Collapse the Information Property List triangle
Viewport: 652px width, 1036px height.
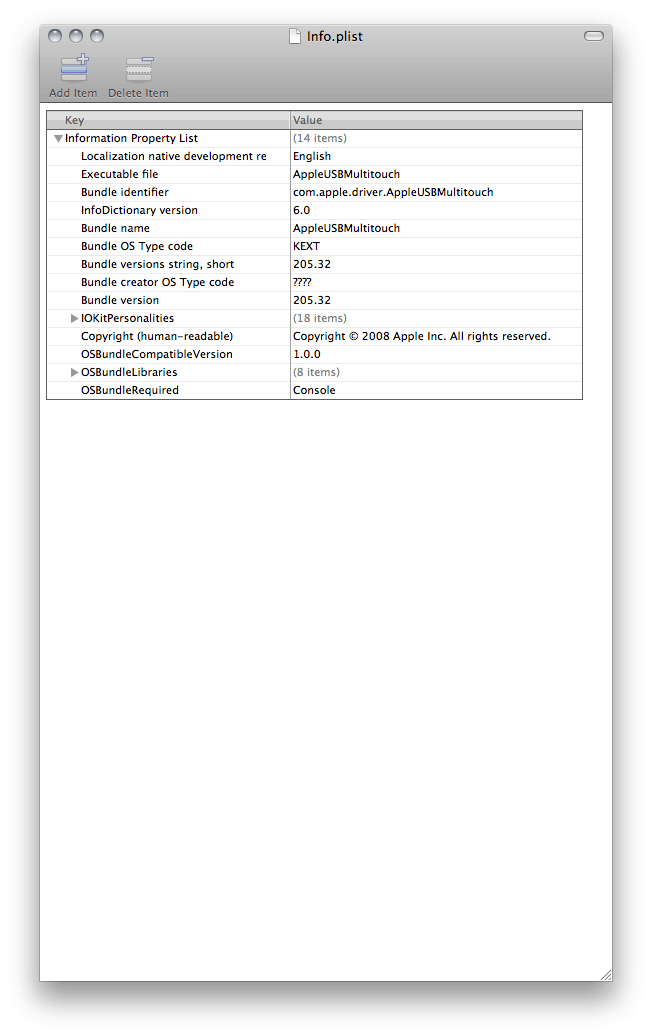(59, 139)
